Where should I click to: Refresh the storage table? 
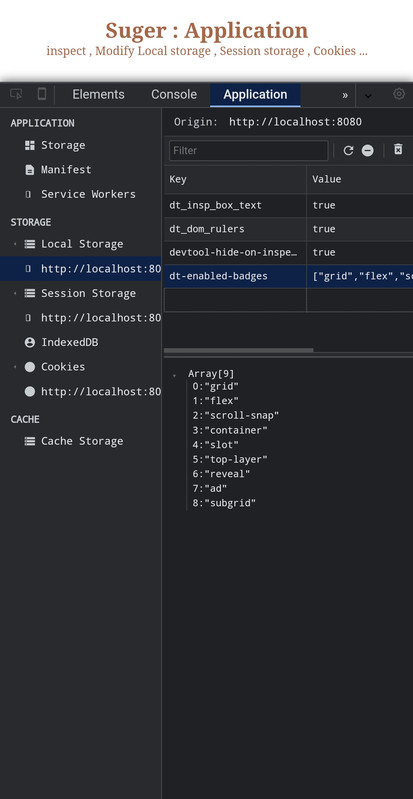(x=348, y=150)
